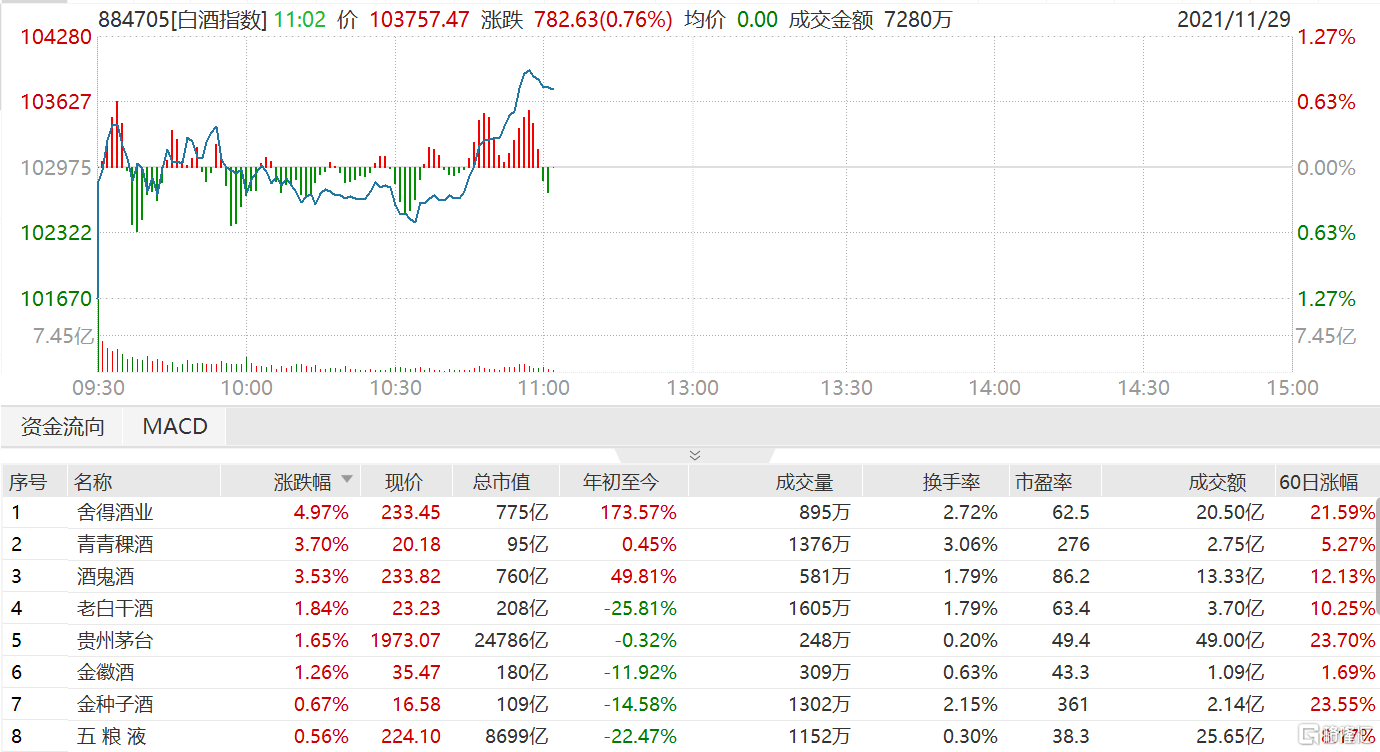The height and width of the screenshot is (752, 1380).
Task: Click the index price 103757.47
Action: (419, 19)
